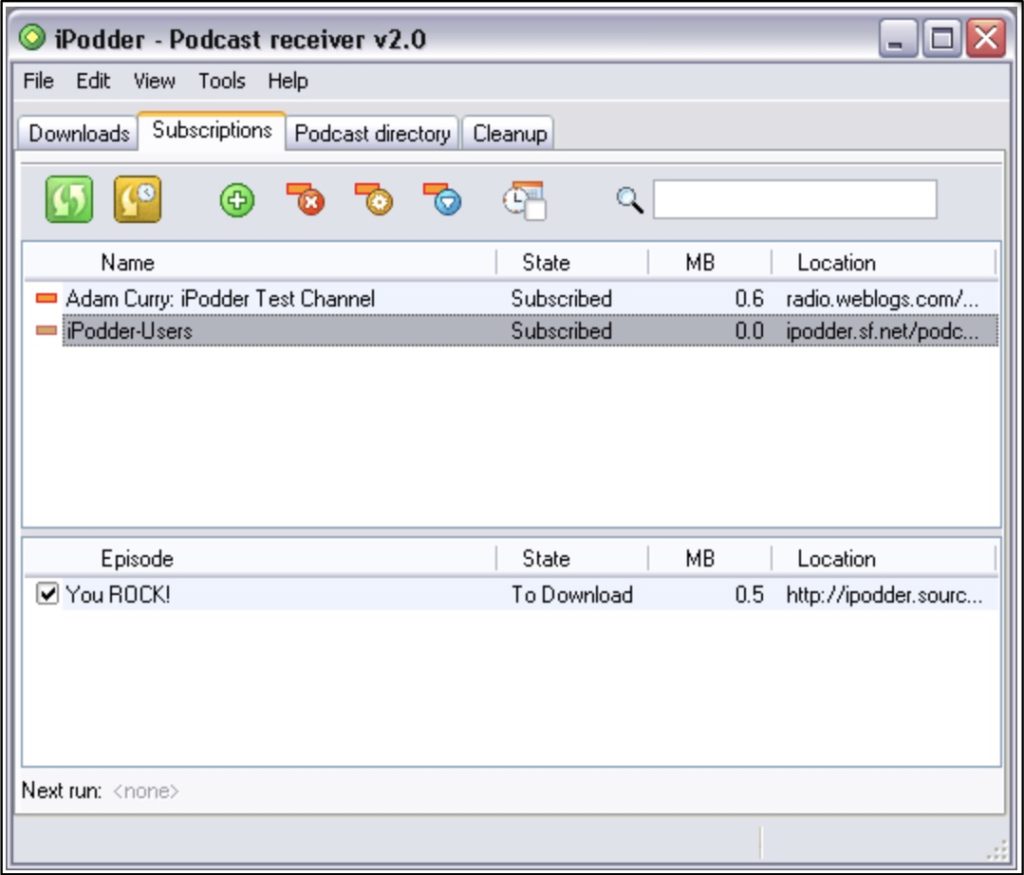This screenshot has width=1024, height=875.
Task: Switch to the Downloads tab
Action: coord(78,133)
